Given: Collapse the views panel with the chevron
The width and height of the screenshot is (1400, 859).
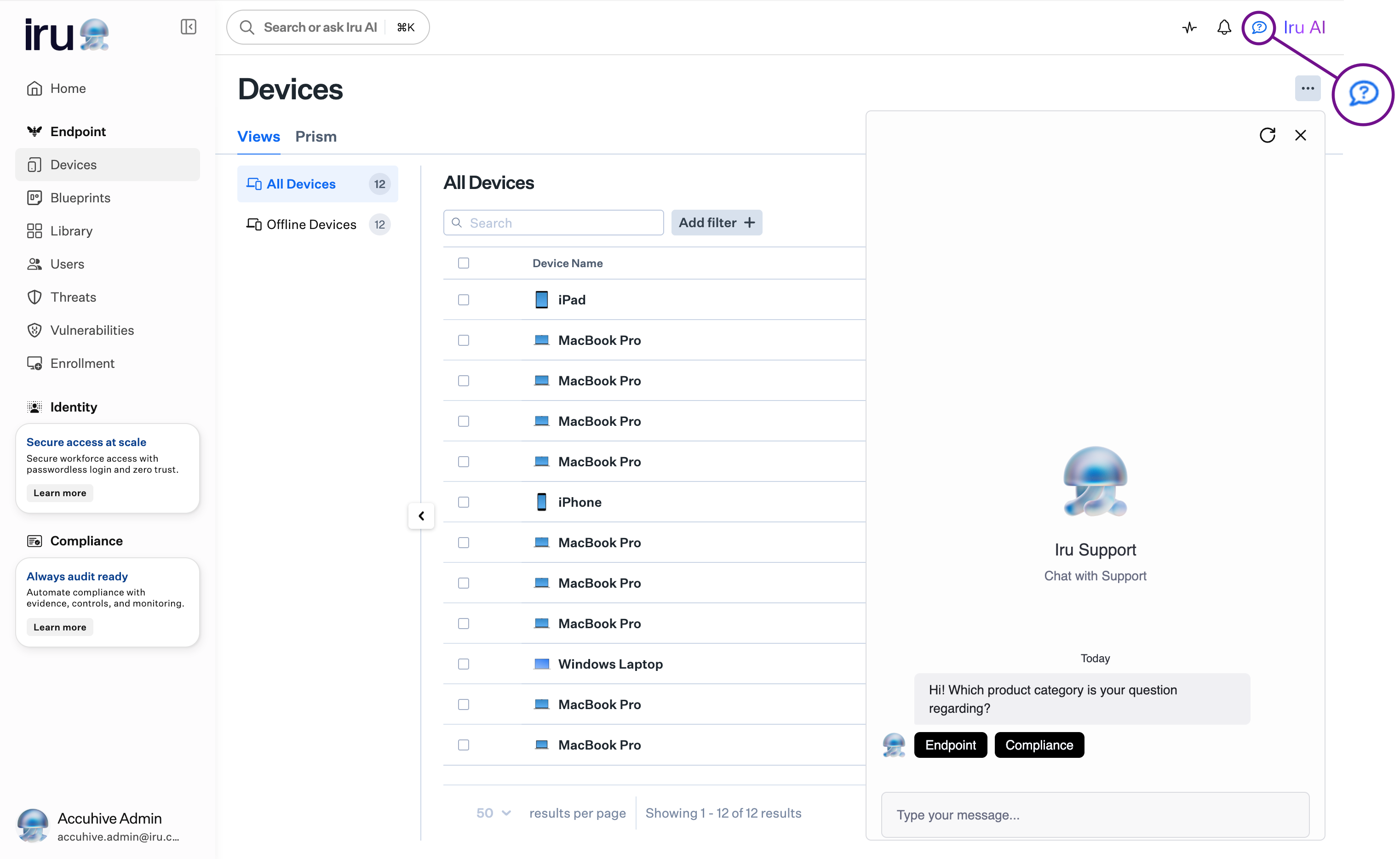Looking at the screenshot, I should tap(421, 516).
